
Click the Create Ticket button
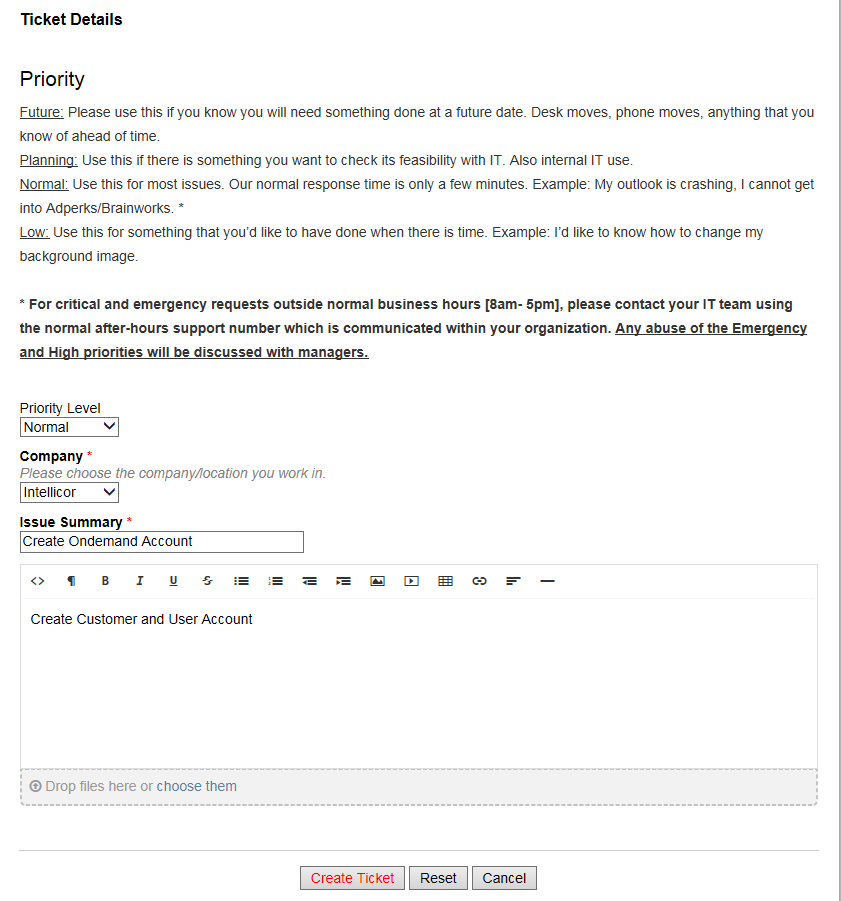click(x=352, y=878)
